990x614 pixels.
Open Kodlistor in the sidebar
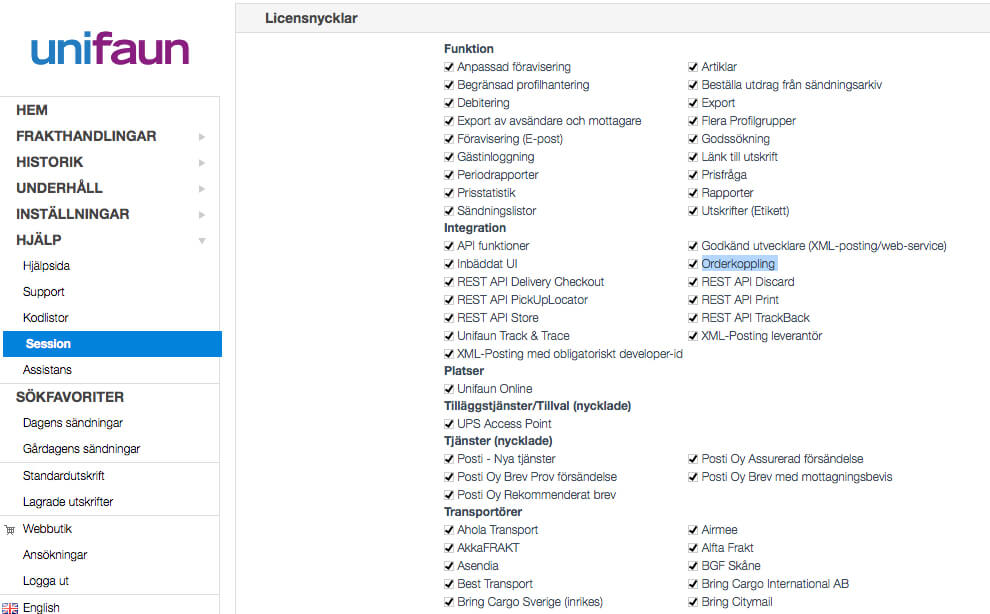[x=45, y=317]
